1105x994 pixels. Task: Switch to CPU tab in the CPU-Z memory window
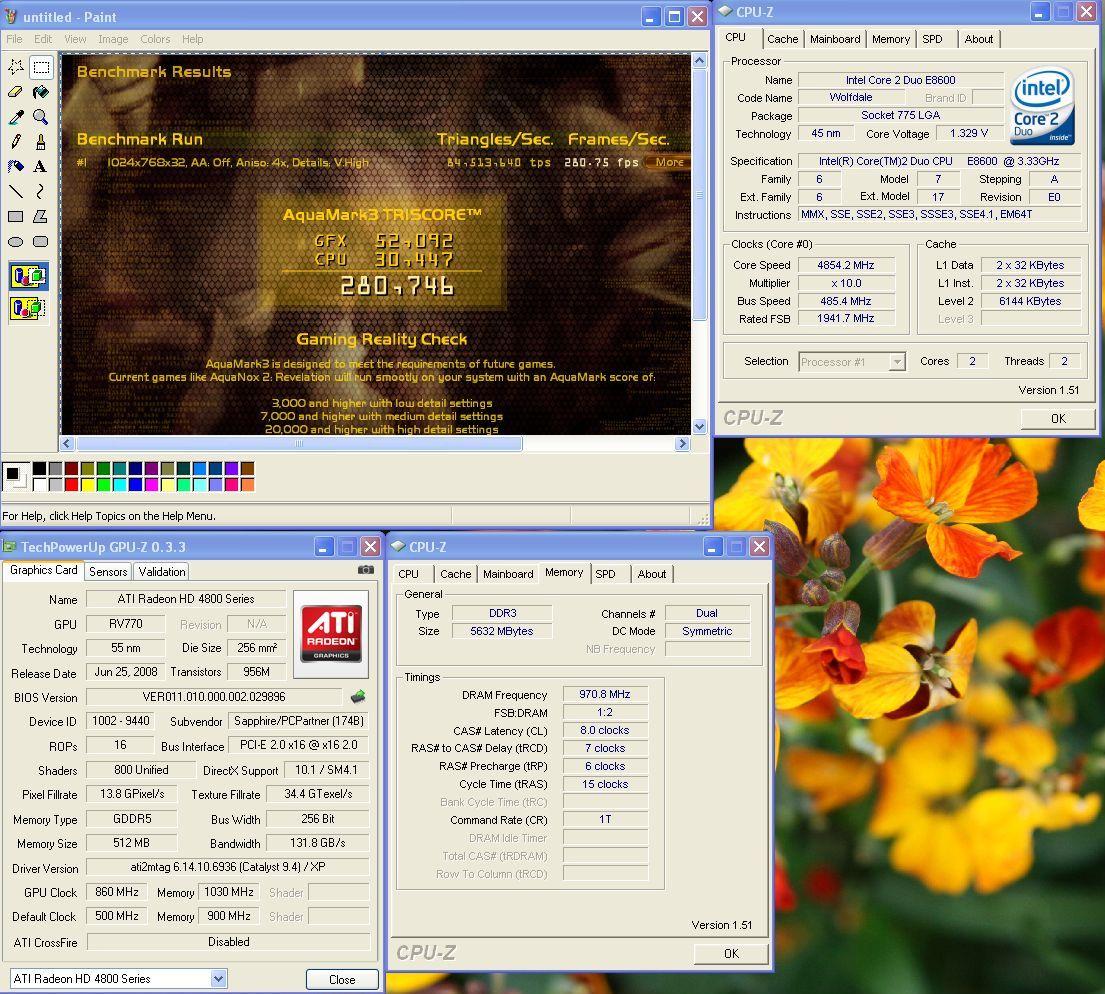(x=409, y=574)
